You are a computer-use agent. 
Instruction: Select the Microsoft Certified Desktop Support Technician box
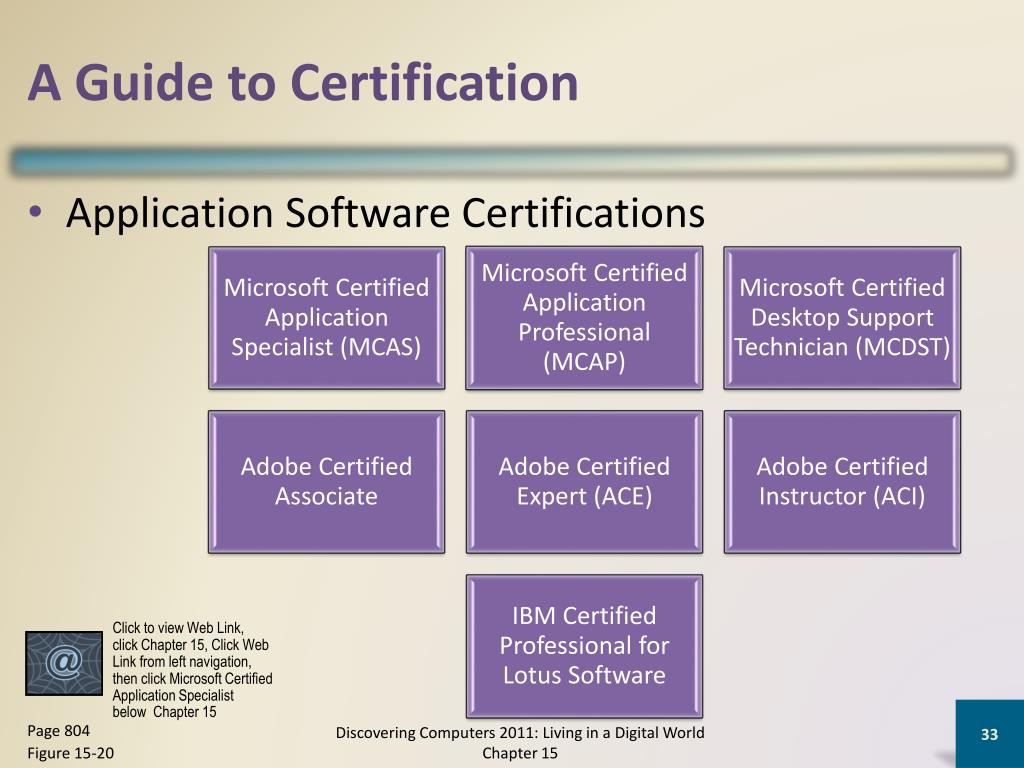click(x=842, y=317)
